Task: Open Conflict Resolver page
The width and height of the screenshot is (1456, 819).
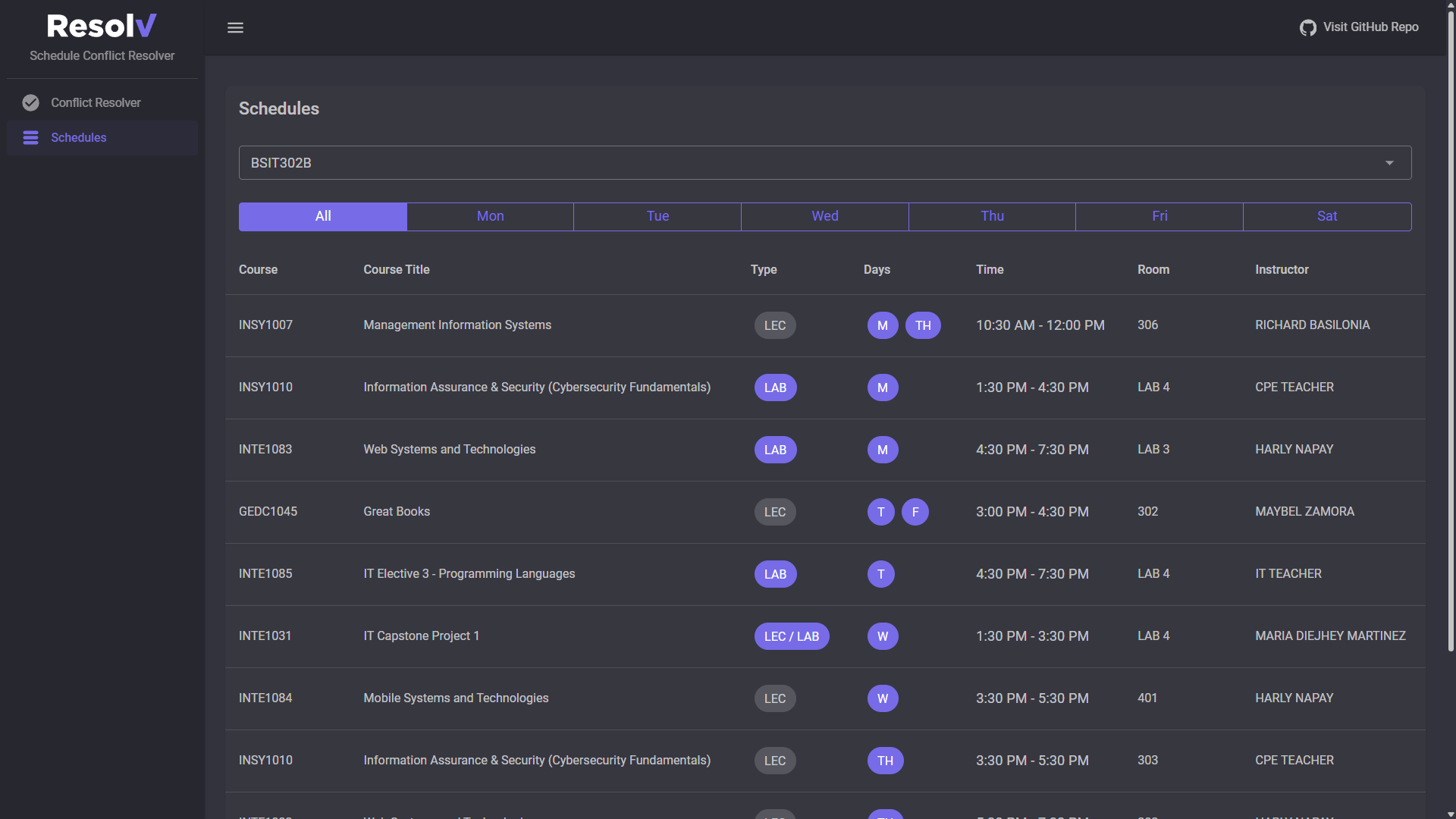Action: (x=96, y=102)
